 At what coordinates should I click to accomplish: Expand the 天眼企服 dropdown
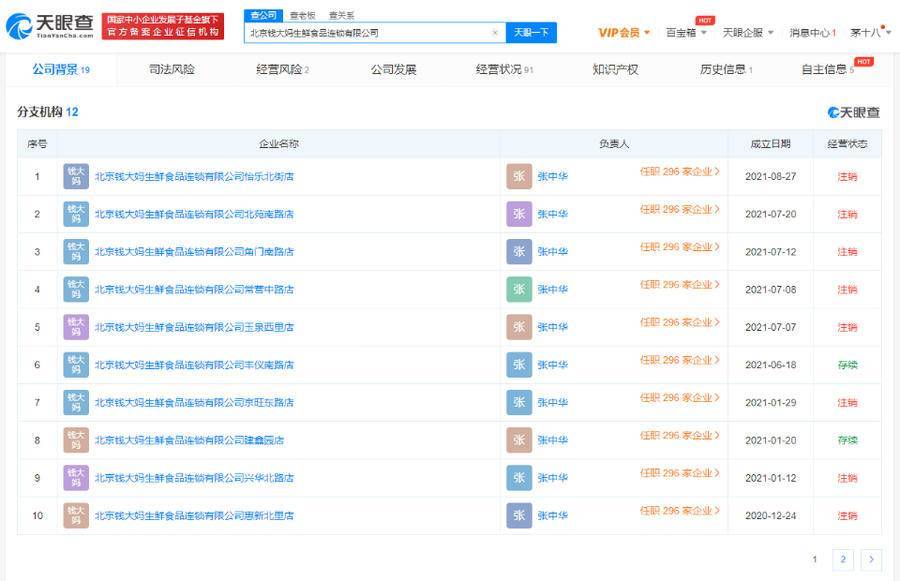click(748, 33)
